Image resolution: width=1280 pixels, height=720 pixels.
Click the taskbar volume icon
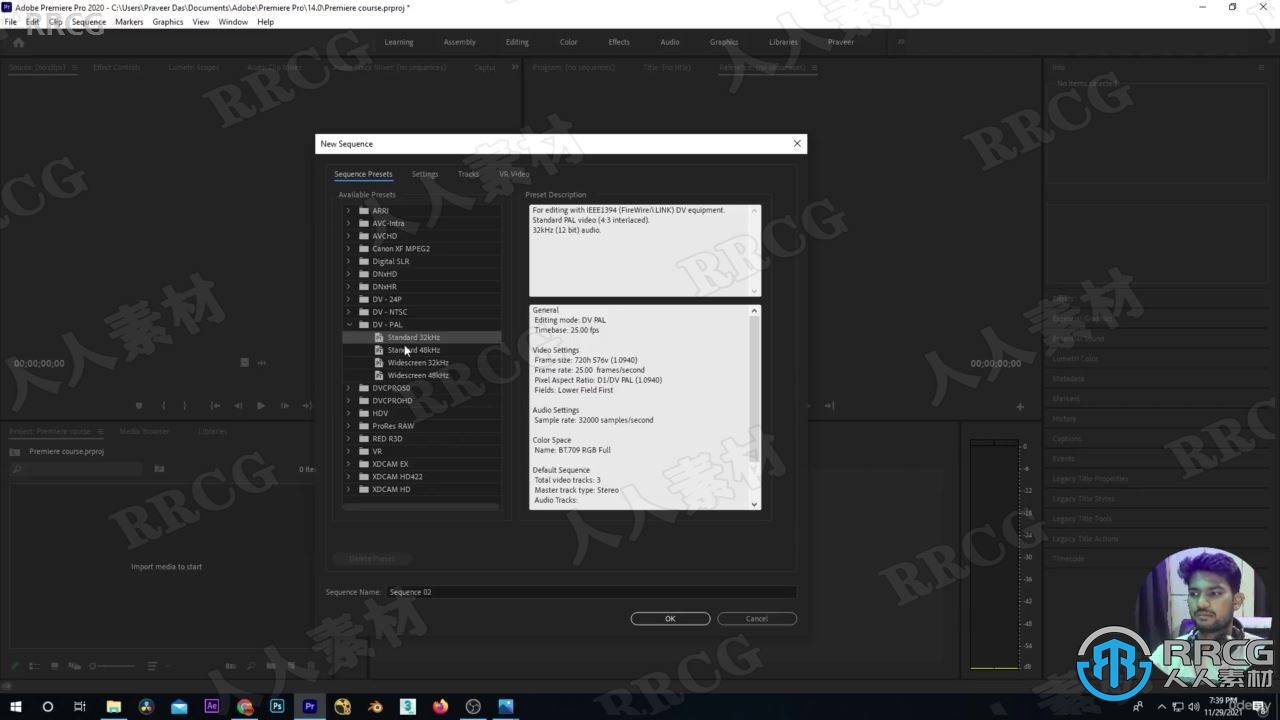pyautogui.click(x=1193, y=706)
